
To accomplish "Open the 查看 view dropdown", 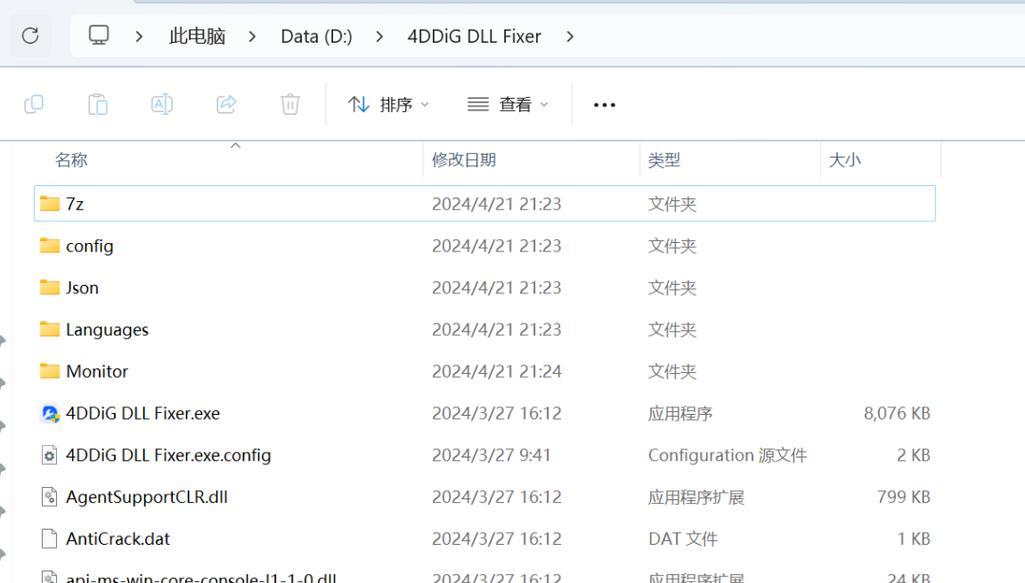I will click(508, 105).
